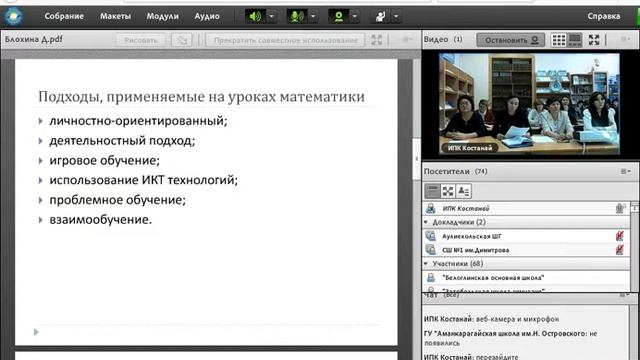This screenshot has width=640, height=360.
Task: Click host icon beside ИПК Костанай
Action: [431, 208]
